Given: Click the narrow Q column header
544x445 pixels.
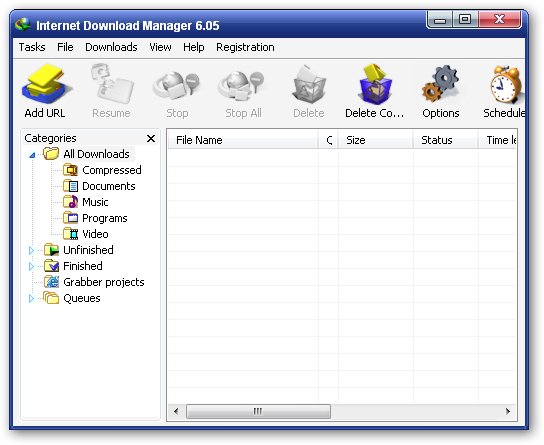Looking at the screenshot, I should (328, 140).
